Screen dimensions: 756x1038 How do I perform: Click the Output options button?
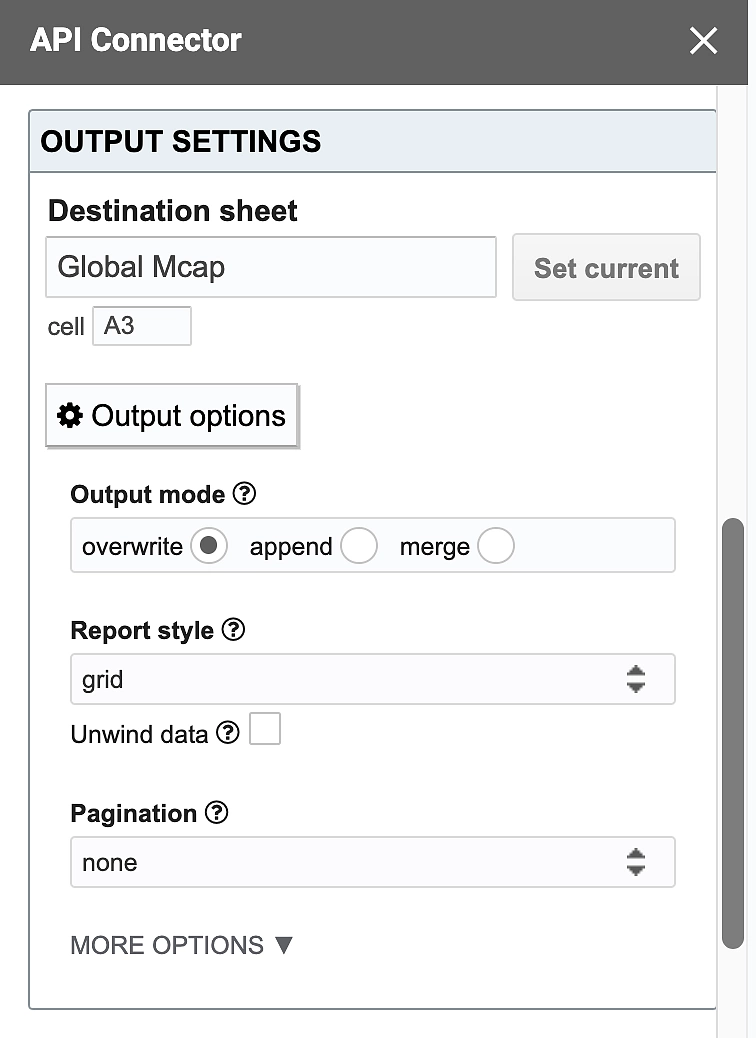click(171, 415)
